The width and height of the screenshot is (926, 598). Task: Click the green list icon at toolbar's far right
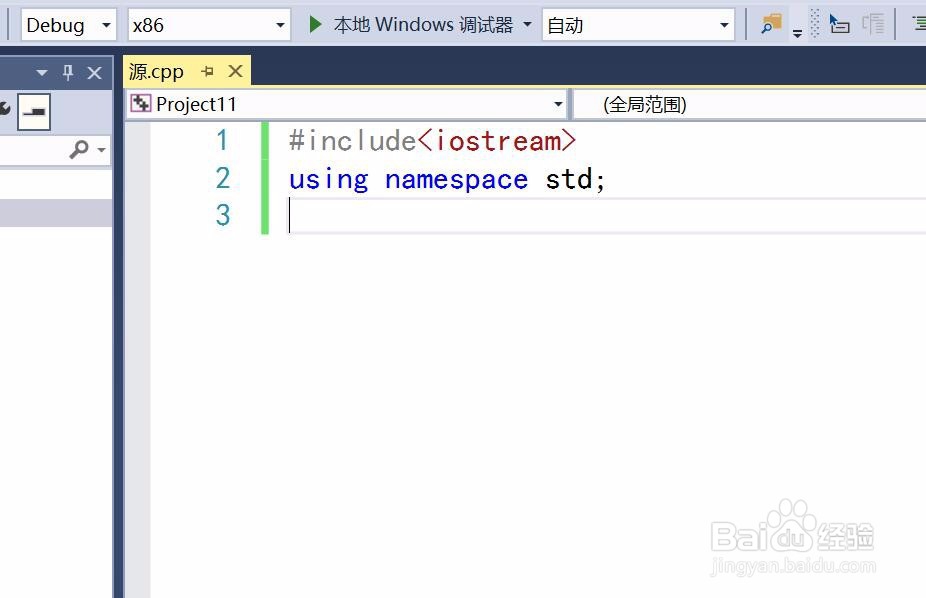920,22
